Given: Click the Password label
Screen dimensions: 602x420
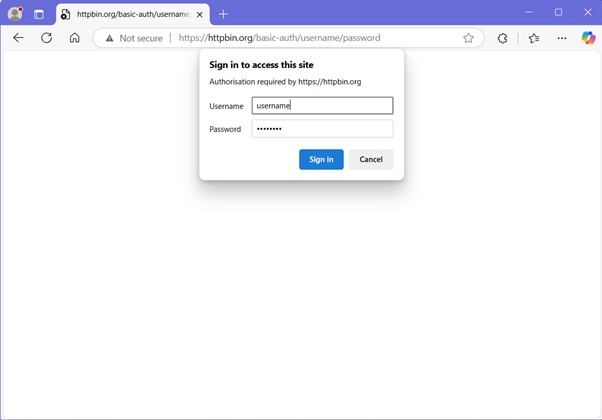Looking at the screenshot, I should pyautogui.click(x=225, y=129).
